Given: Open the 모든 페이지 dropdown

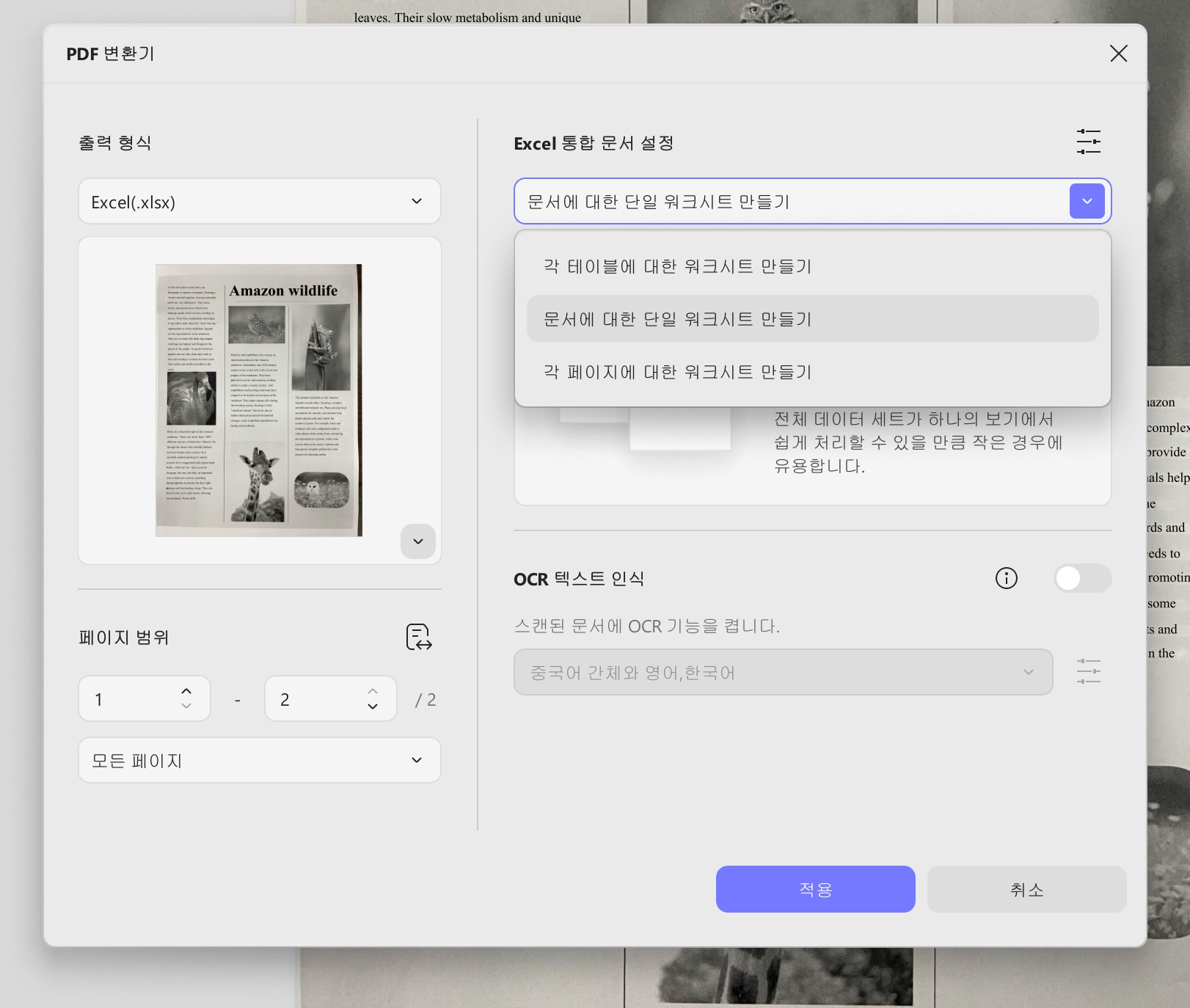Looking at the screenshot, I should coord(260,760).
